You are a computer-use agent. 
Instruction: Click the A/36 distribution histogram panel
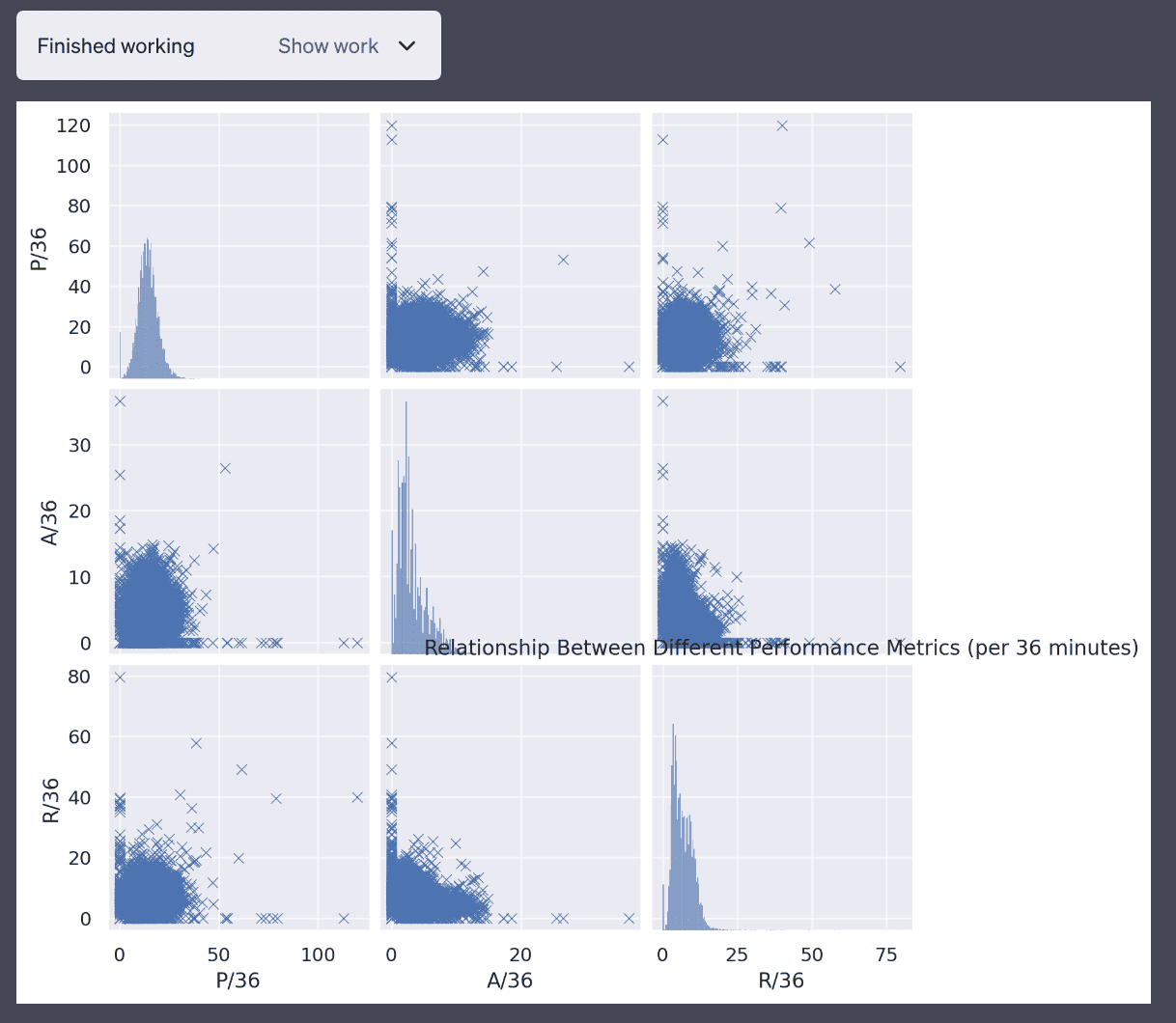[x=511, y=521]
